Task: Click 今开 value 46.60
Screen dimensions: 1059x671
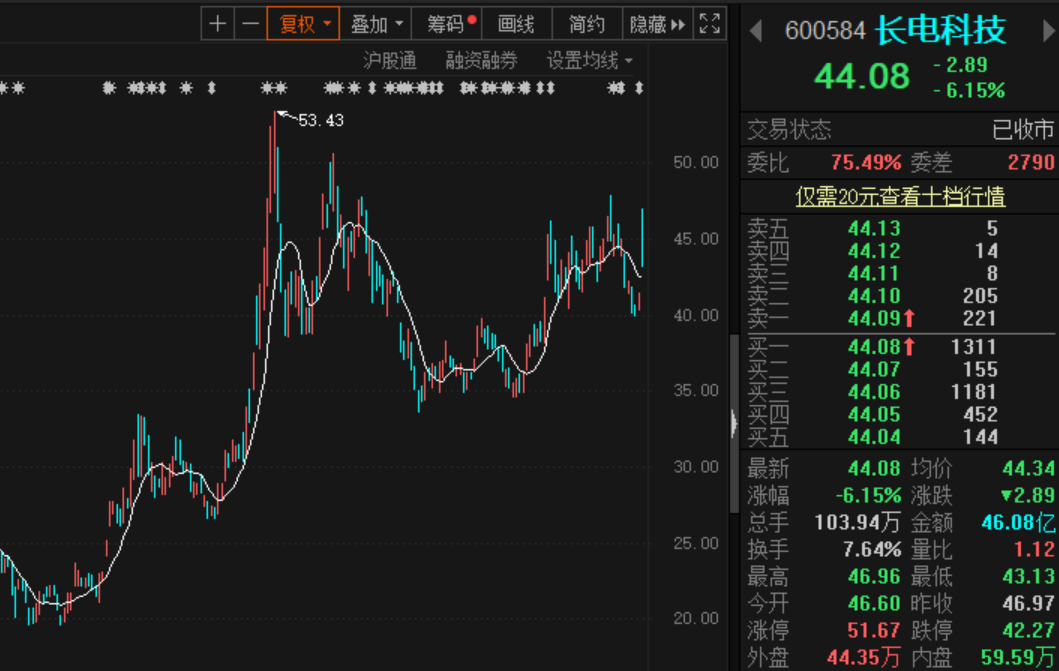Action: (874, 603)
